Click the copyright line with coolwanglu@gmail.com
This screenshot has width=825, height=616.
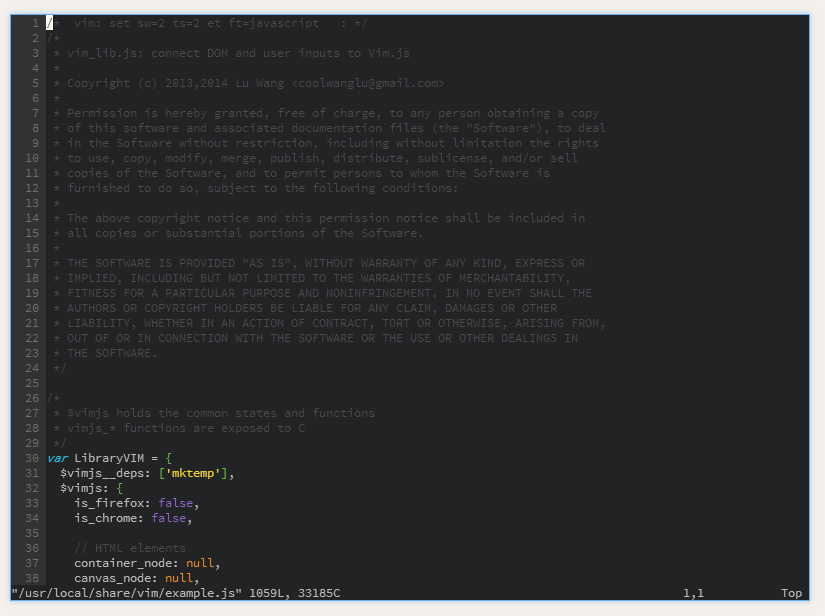[249, 83]
